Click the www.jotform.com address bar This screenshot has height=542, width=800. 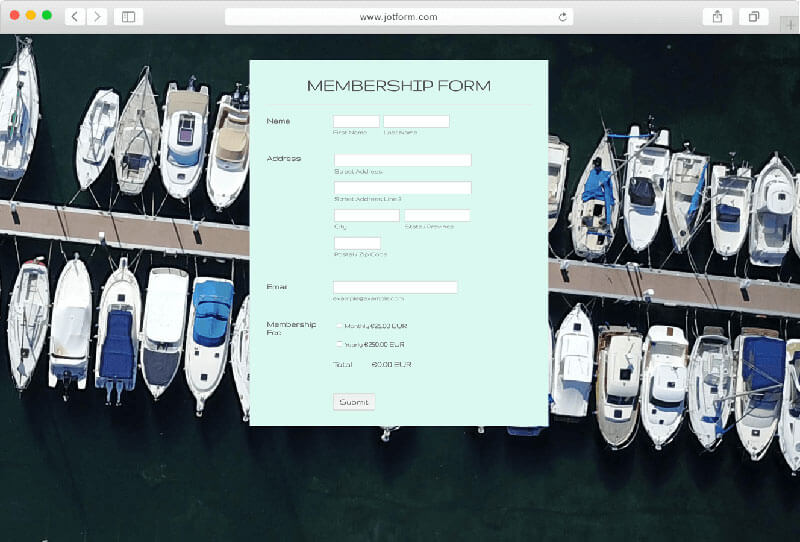pyautogui.click(x=398, y=17)
